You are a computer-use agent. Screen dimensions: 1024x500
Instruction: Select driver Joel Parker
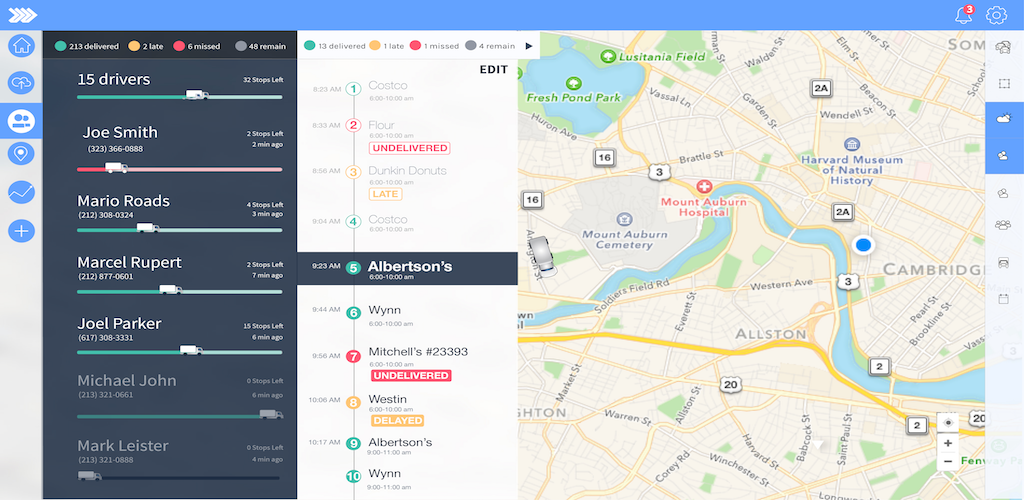(180, 335)
